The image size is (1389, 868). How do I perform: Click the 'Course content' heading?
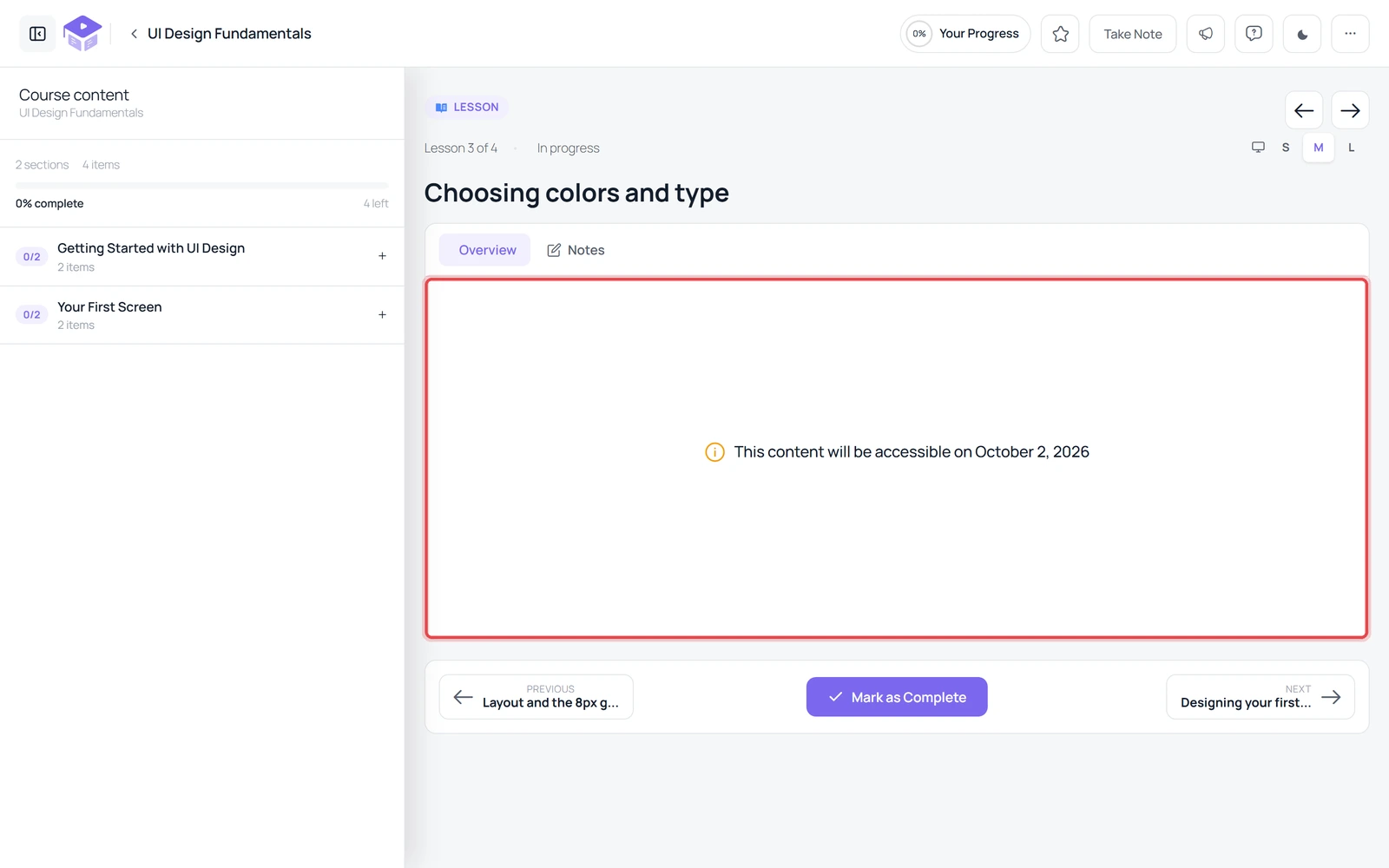pos(74,95)
